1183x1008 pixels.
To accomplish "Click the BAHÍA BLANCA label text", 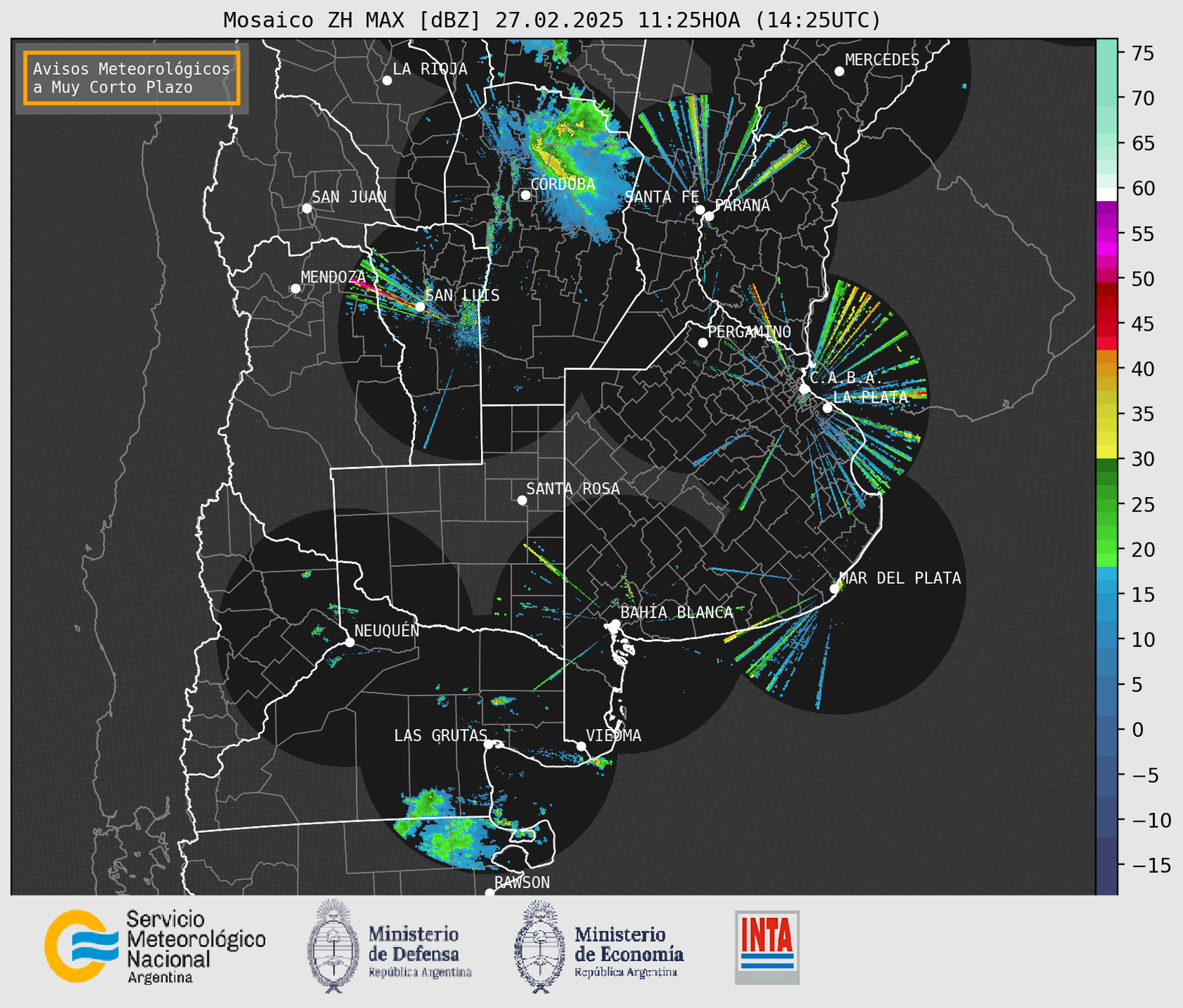I will coord(677,613).
